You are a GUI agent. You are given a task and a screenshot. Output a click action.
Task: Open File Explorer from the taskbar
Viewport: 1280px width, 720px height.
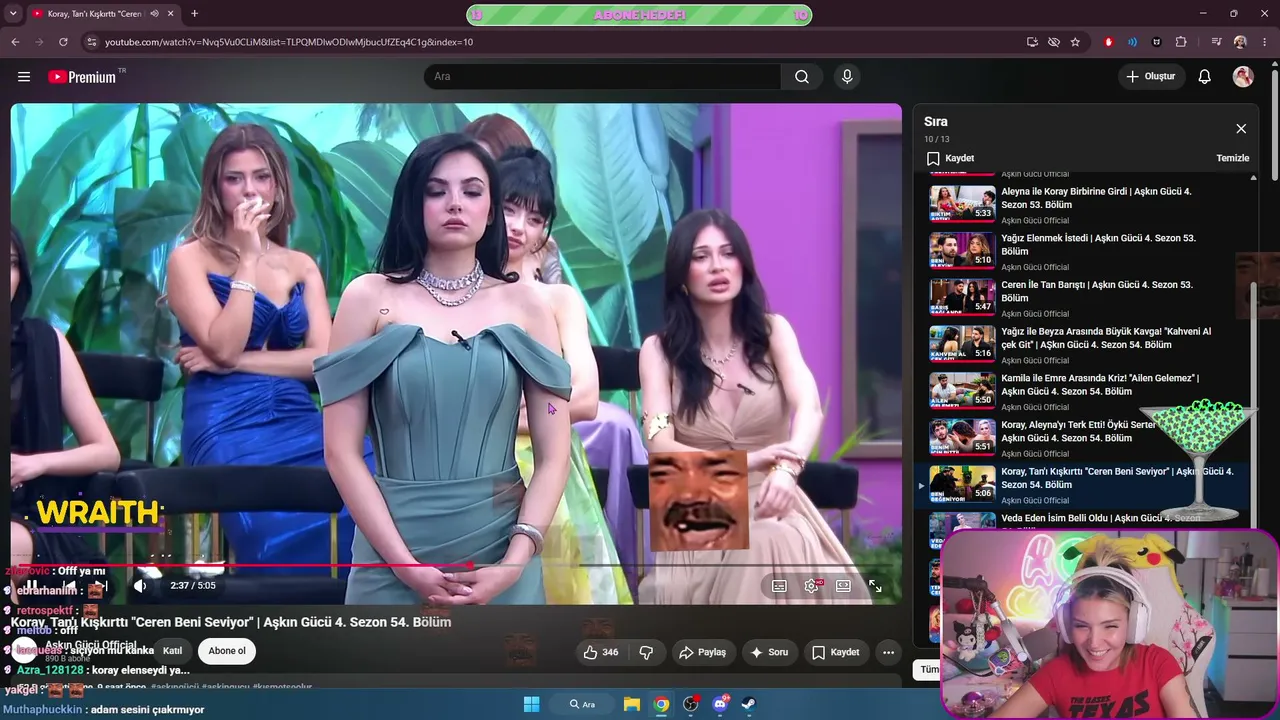coord(631,704)
